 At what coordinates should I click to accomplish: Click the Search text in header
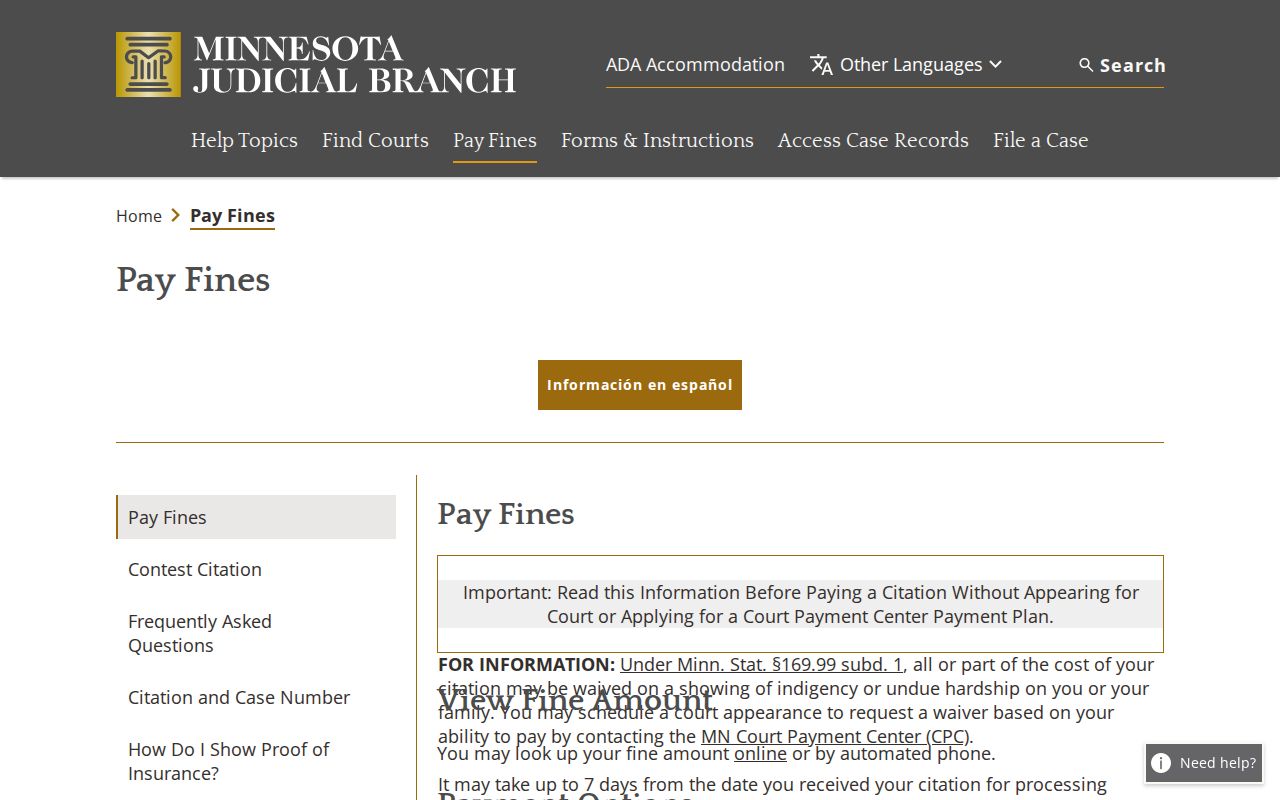[1133, 65]
